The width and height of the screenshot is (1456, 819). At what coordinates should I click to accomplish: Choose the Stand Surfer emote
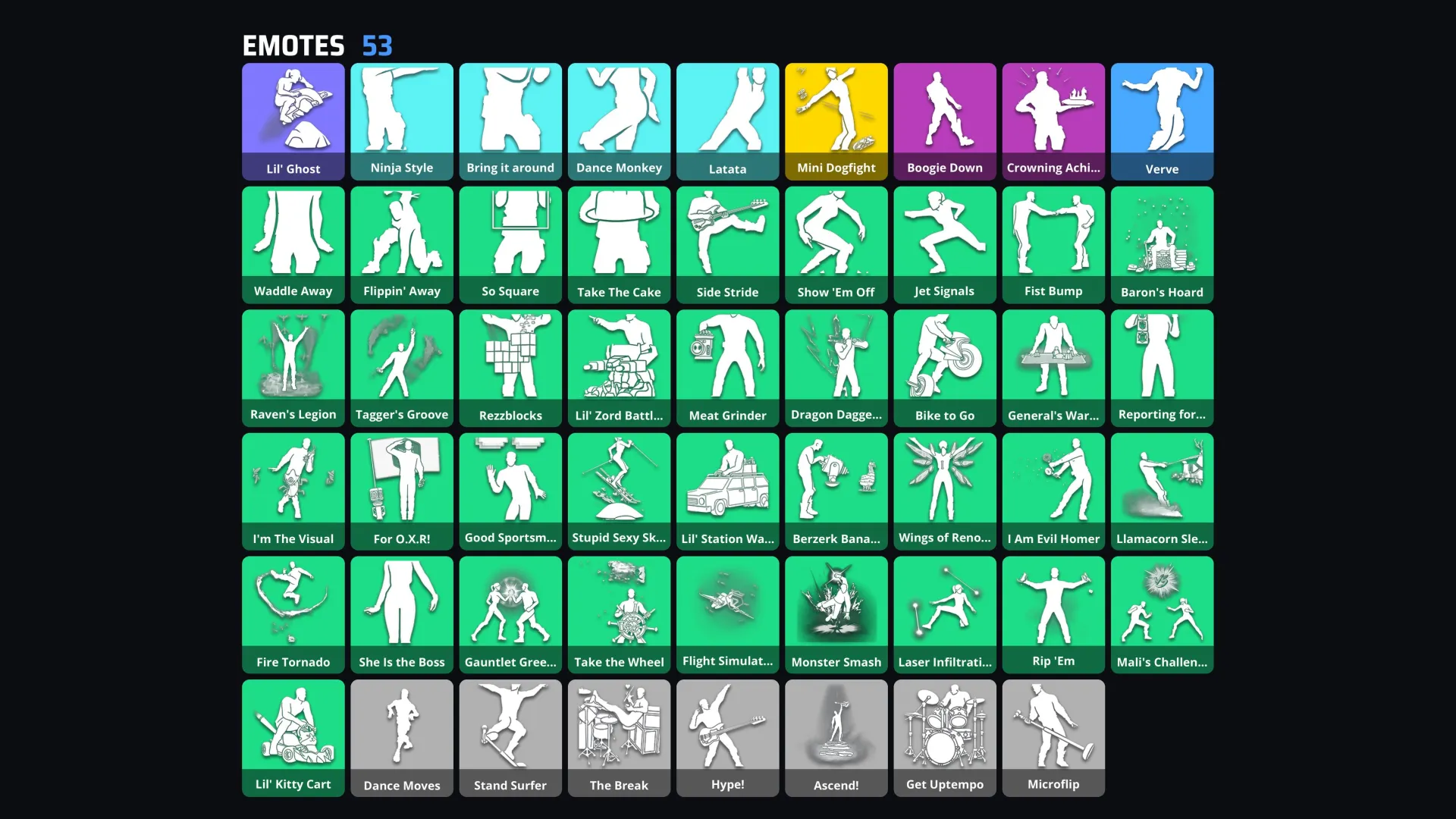510,739
